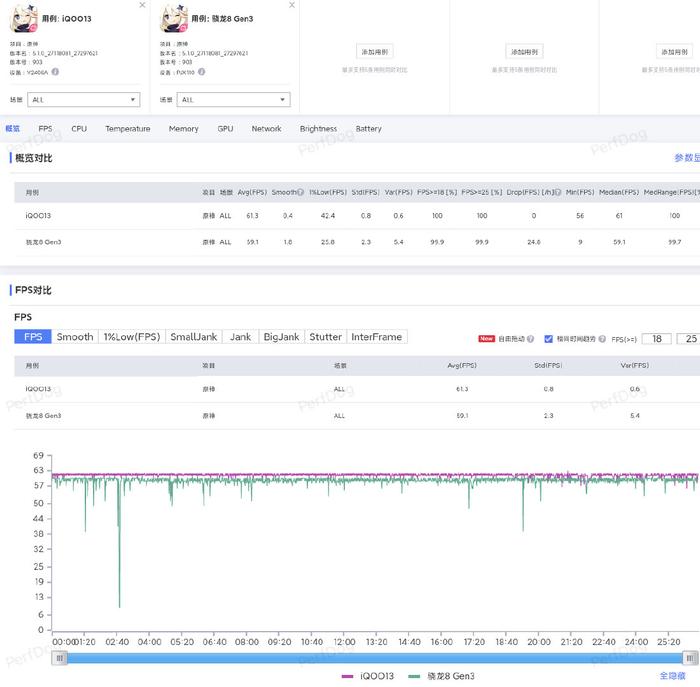Open the iQOO13 scene dropdown ALL
This screenshot has width=700, height=687.
[84, 100]
